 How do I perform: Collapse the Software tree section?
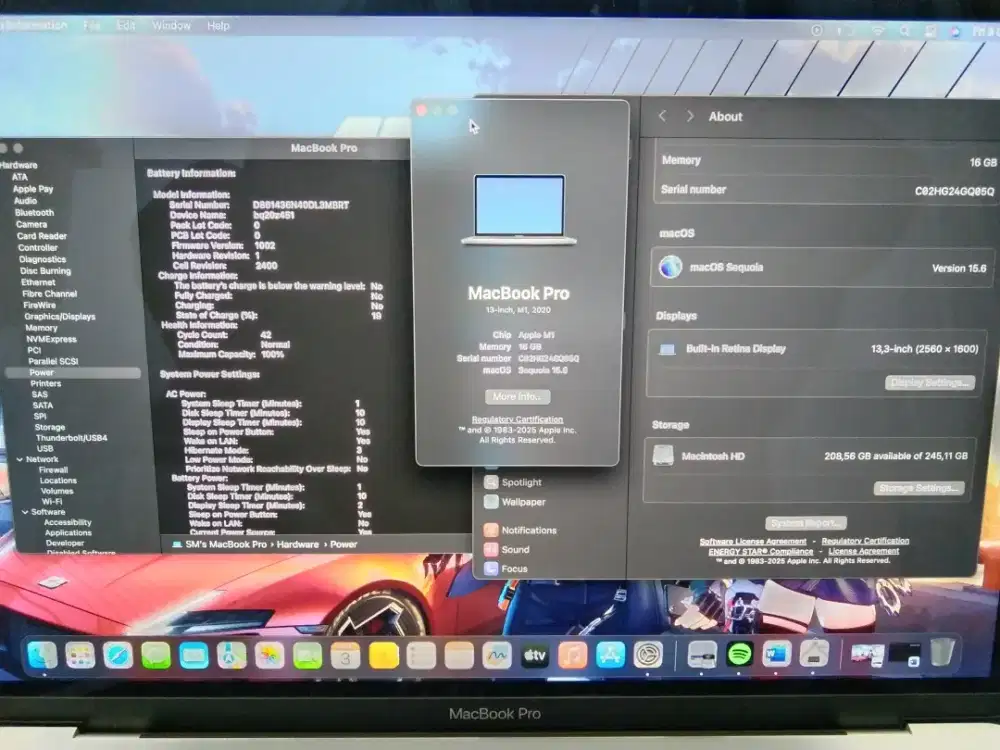pyautogui.click(x=23, y=512)
